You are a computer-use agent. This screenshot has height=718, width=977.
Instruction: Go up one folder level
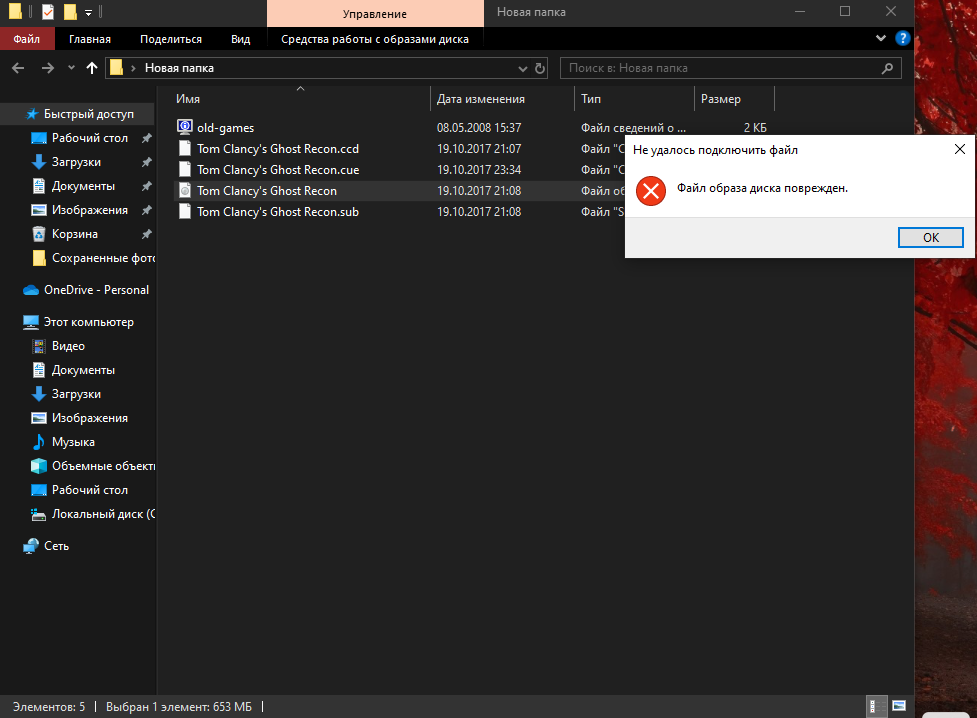[92, 68]
